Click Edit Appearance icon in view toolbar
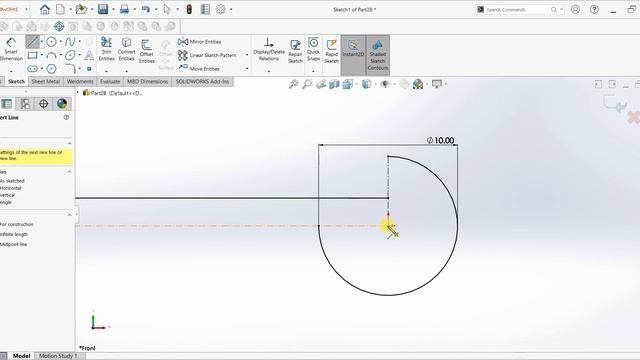 coord(404,84)
